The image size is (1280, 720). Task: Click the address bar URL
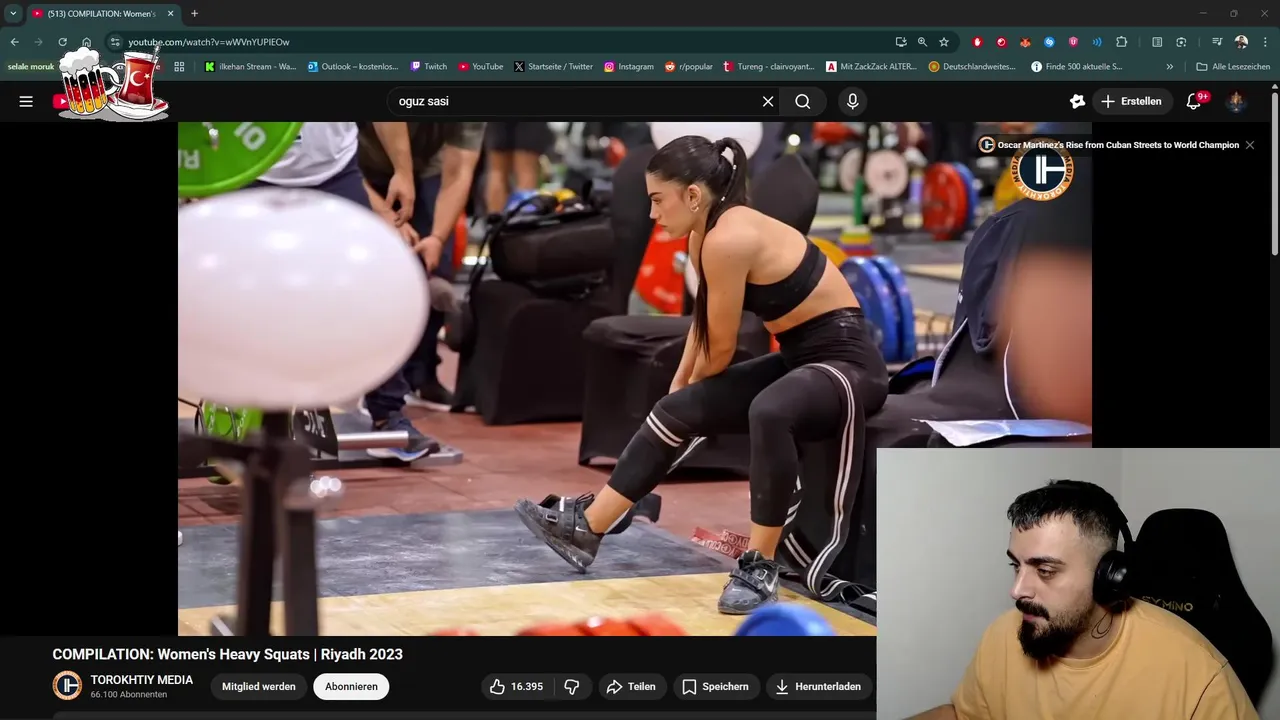point(208,42)
